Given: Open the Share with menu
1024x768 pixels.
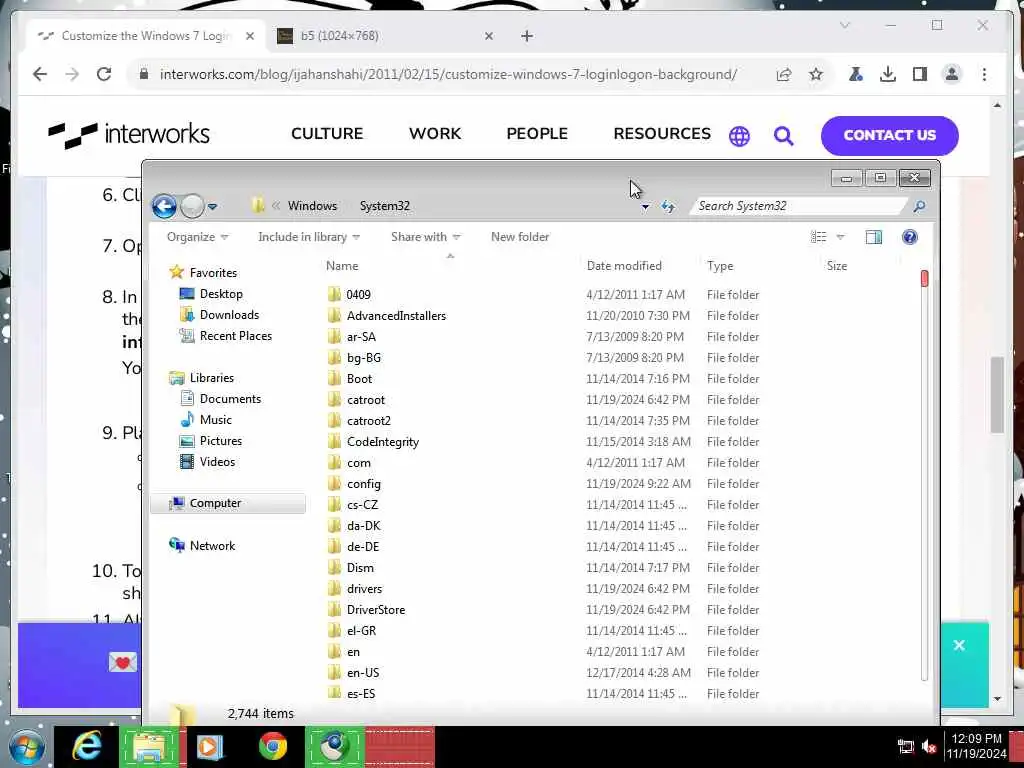Looking at the screenshot, I should pos(425,237).
